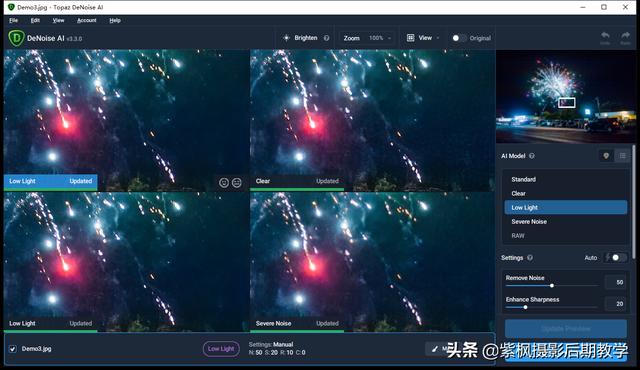Click the Remove Noise value field 50
This screenshot has height=370, width=640.
click(616, 282)
